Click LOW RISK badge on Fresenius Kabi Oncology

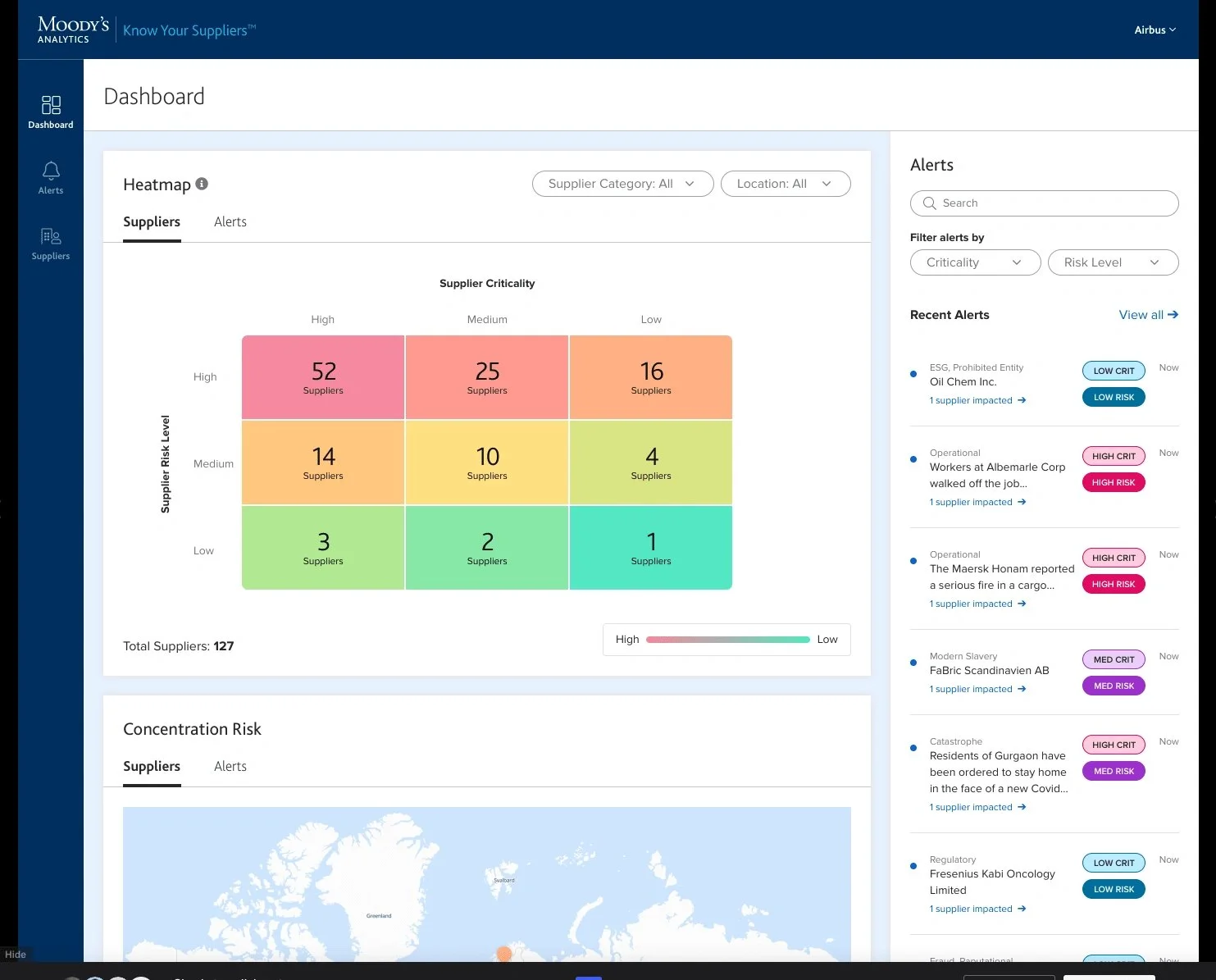pyautogui.click(x=1114, y=889)
